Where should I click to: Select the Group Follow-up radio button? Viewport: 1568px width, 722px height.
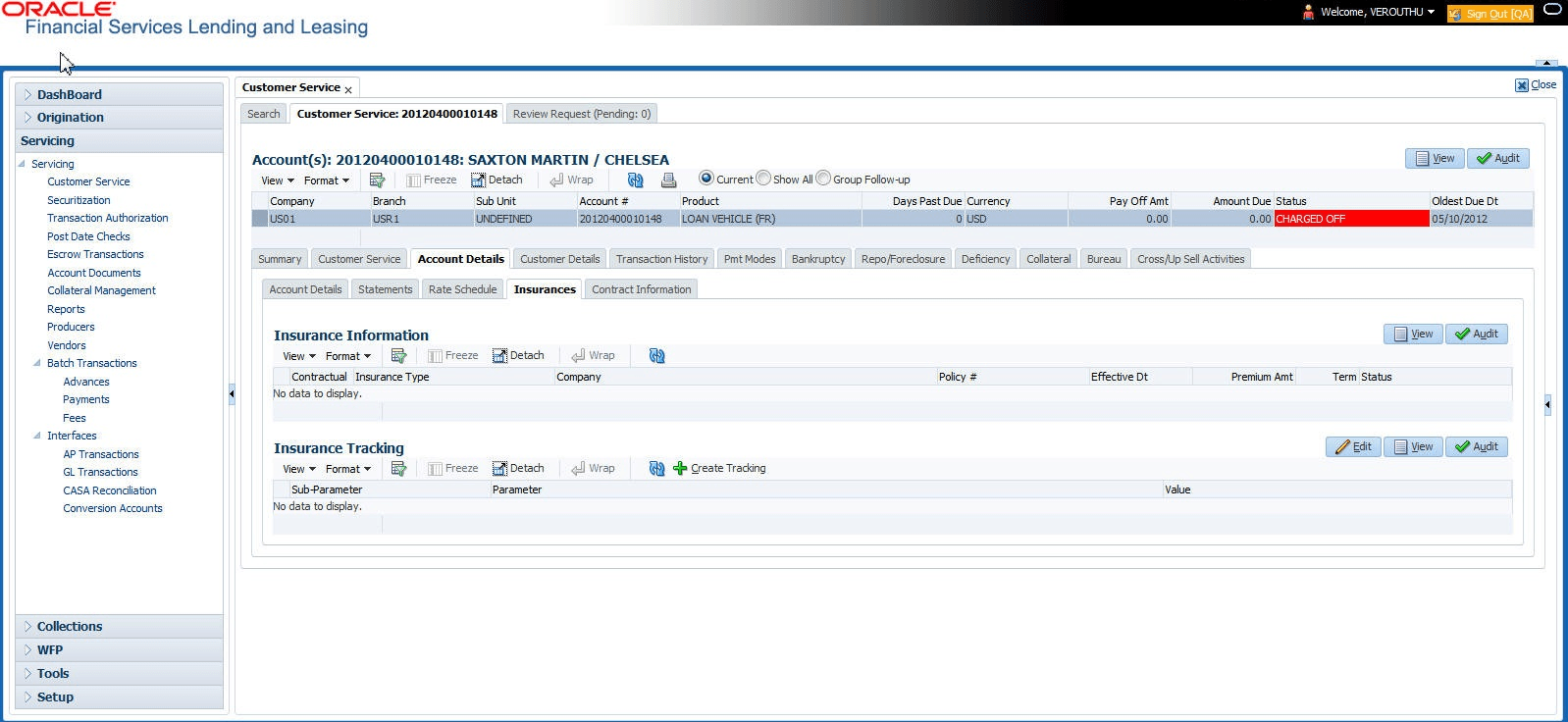pos(823,179)
